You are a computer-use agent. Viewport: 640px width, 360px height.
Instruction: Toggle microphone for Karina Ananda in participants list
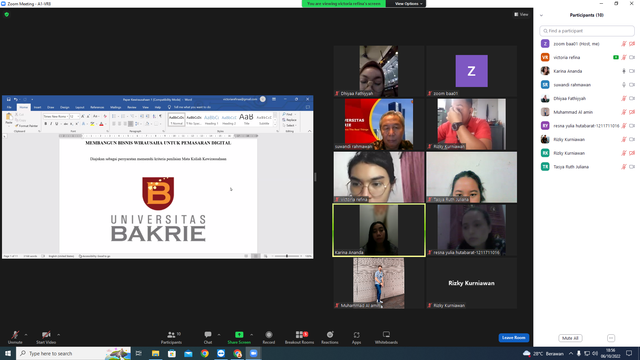(x=624, y=71)
